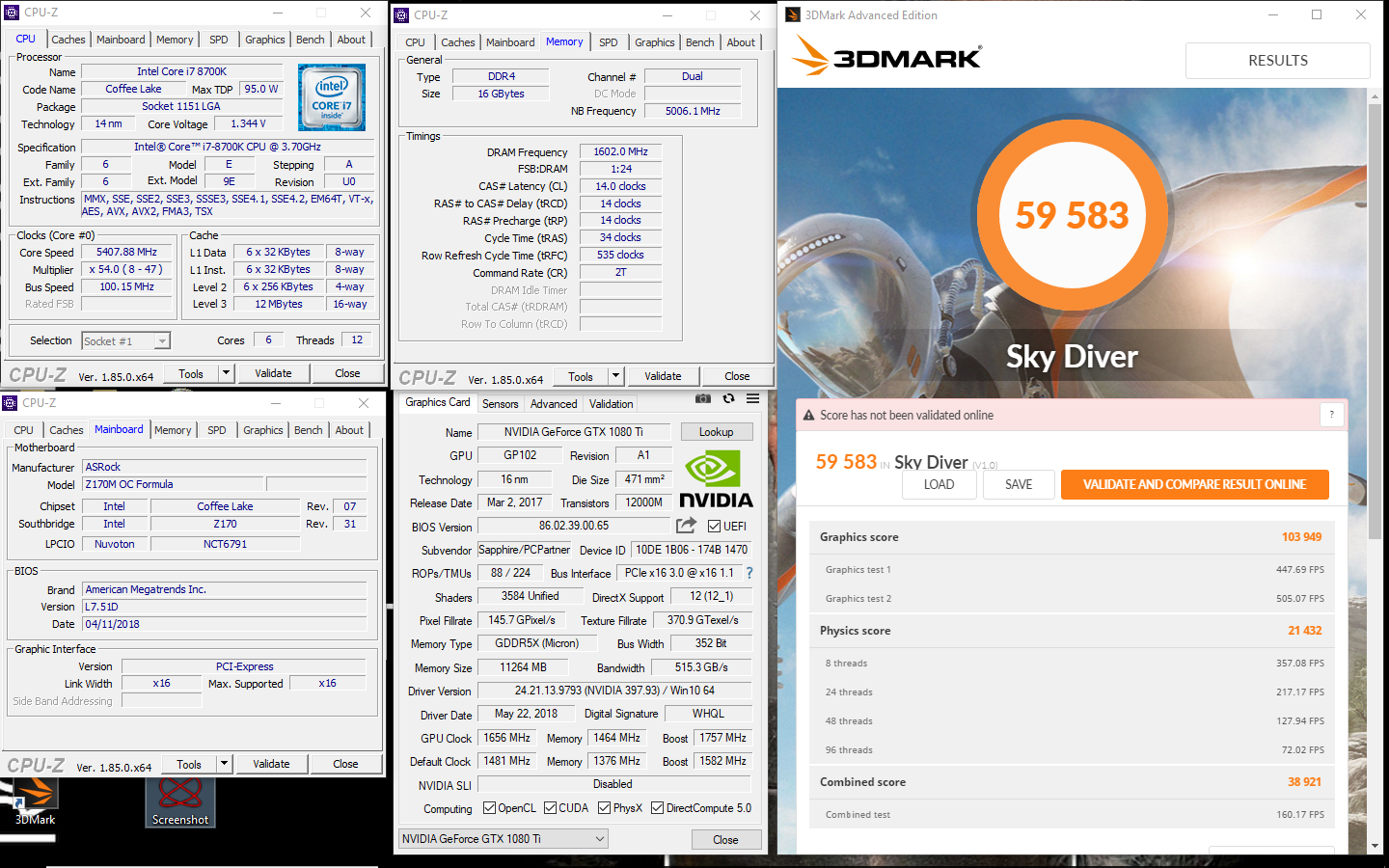Expand Tools dropdown arrow in CPU-Z CPU window
Image resolution: width=1389 pixels, height=868 pixels.
coord(226,373)
